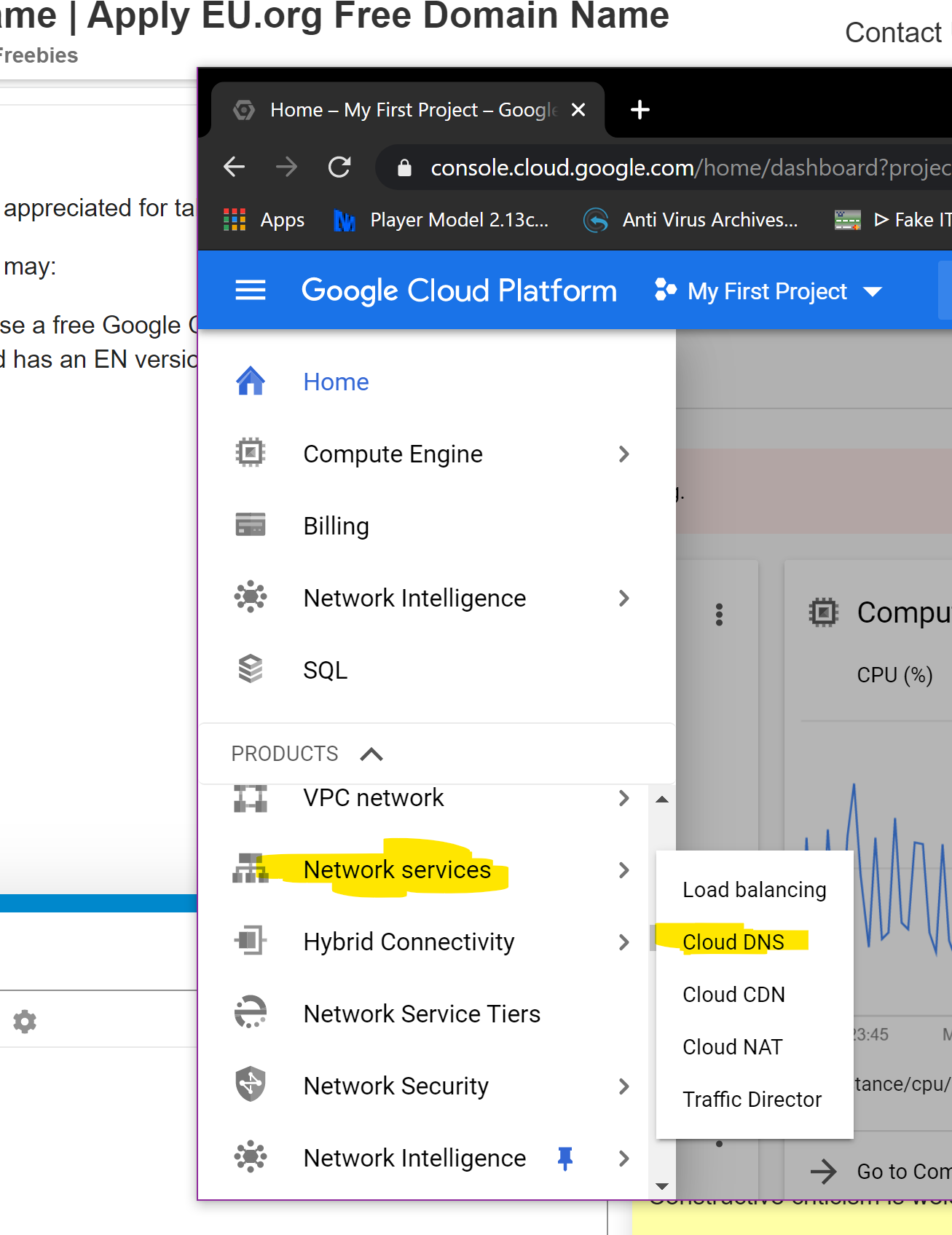Open a new browser tab
Viewport: 952px width, 1235px height.
pyautogui.click(x=640, y=110)
